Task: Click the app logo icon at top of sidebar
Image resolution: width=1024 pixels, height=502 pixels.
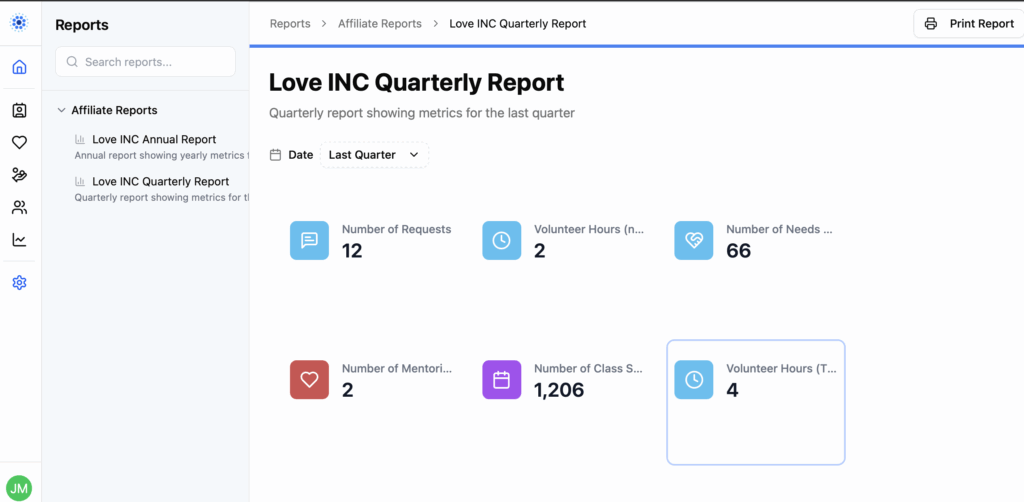Action: coord(20,24)
